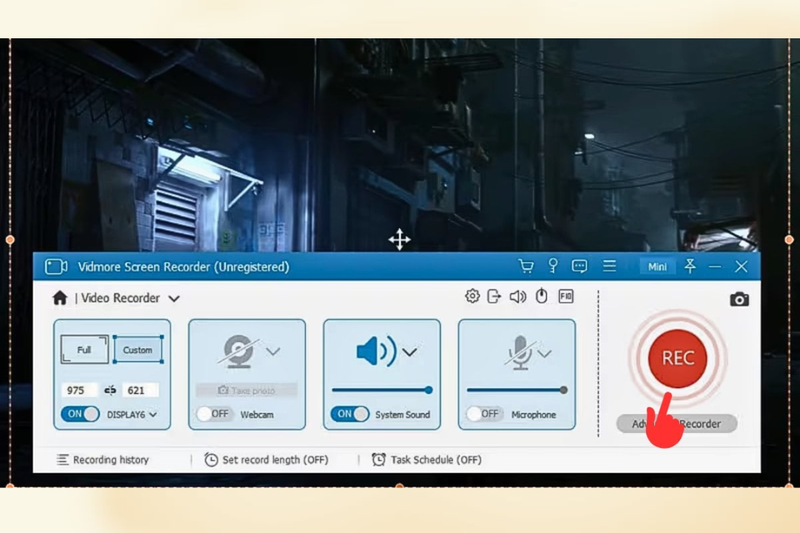This screenshot has height=533, width=800.
Task: Click the muted microphone icon
Action: [x=520, y=352]
